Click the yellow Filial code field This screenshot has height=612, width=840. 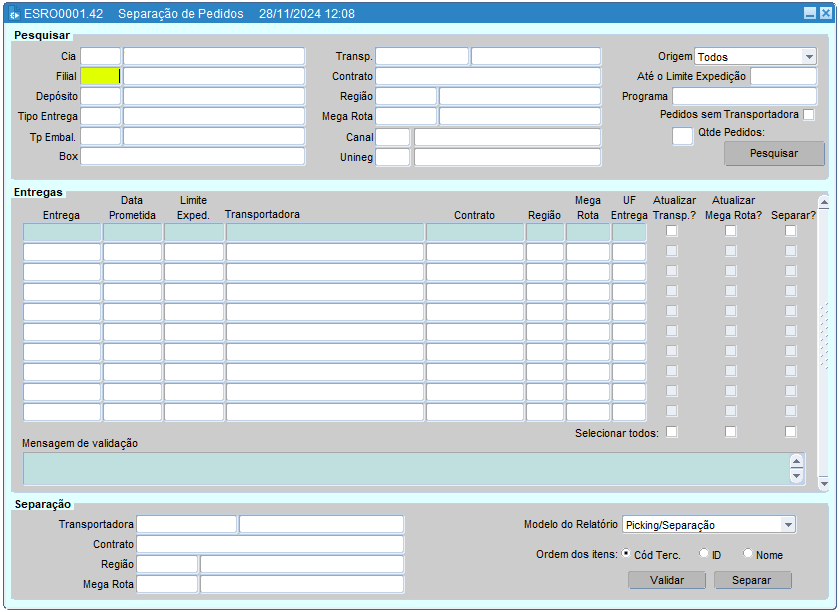tap(100, 76)
